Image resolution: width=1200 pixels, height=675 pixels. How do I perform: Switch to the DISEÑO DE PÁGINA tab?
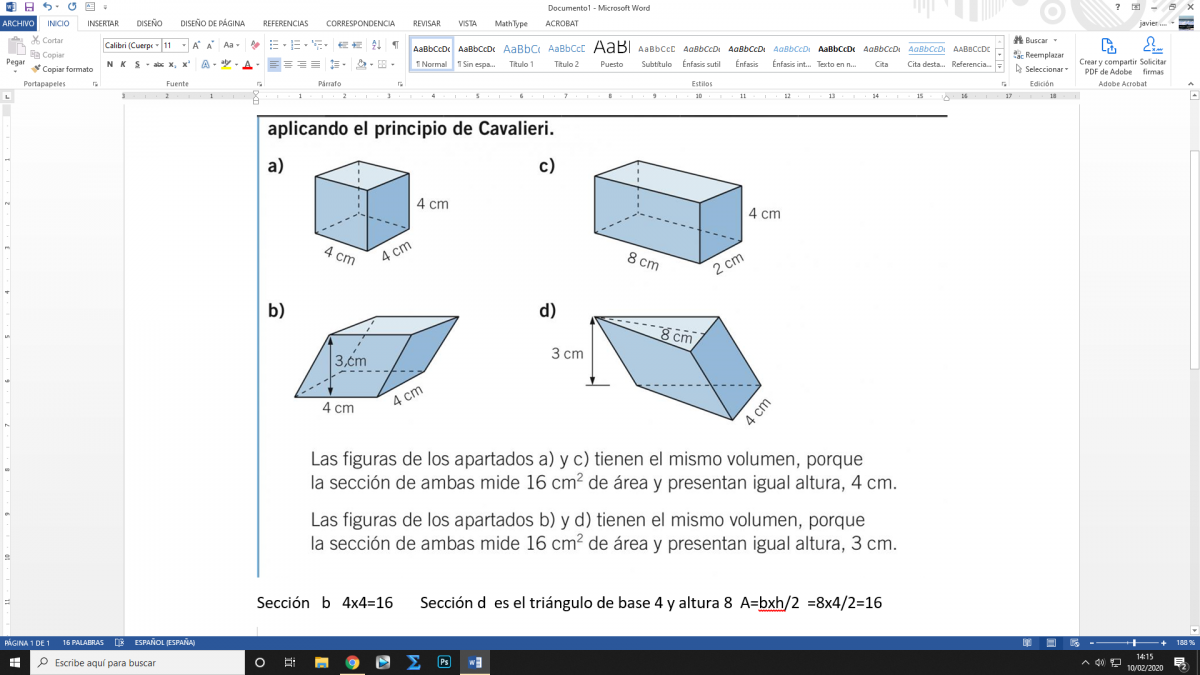coord(212,22)
